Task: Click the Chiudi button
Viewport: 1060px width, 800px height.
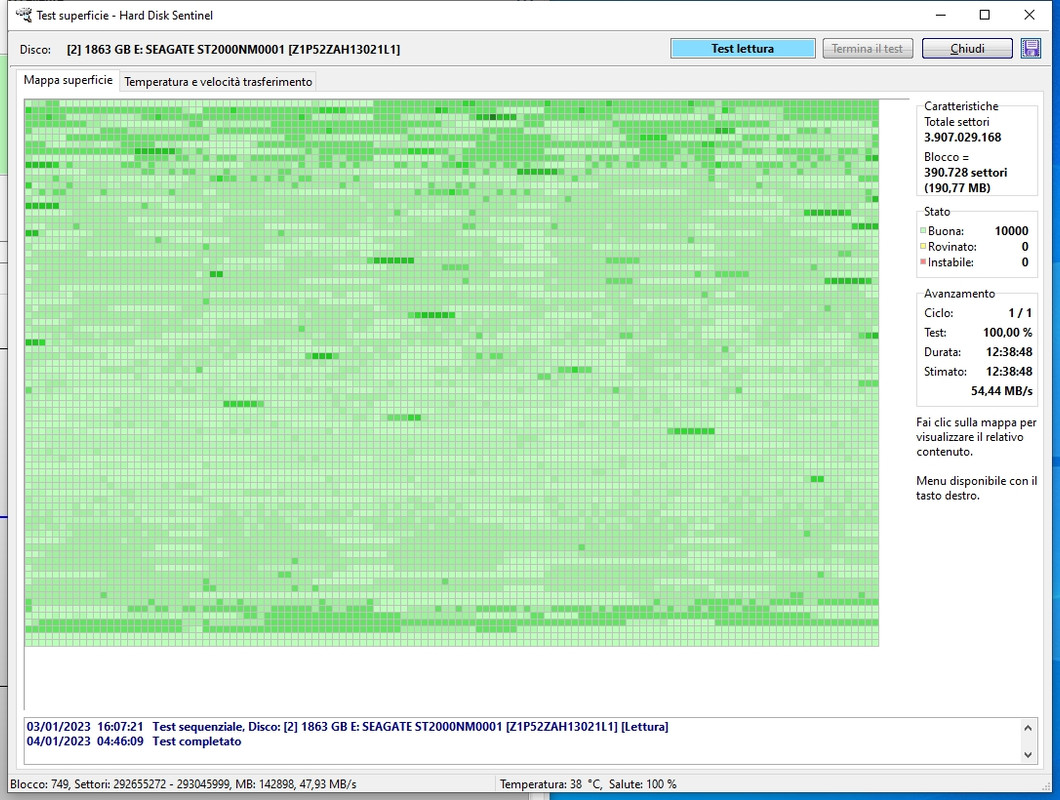Action: coord(967,49)
